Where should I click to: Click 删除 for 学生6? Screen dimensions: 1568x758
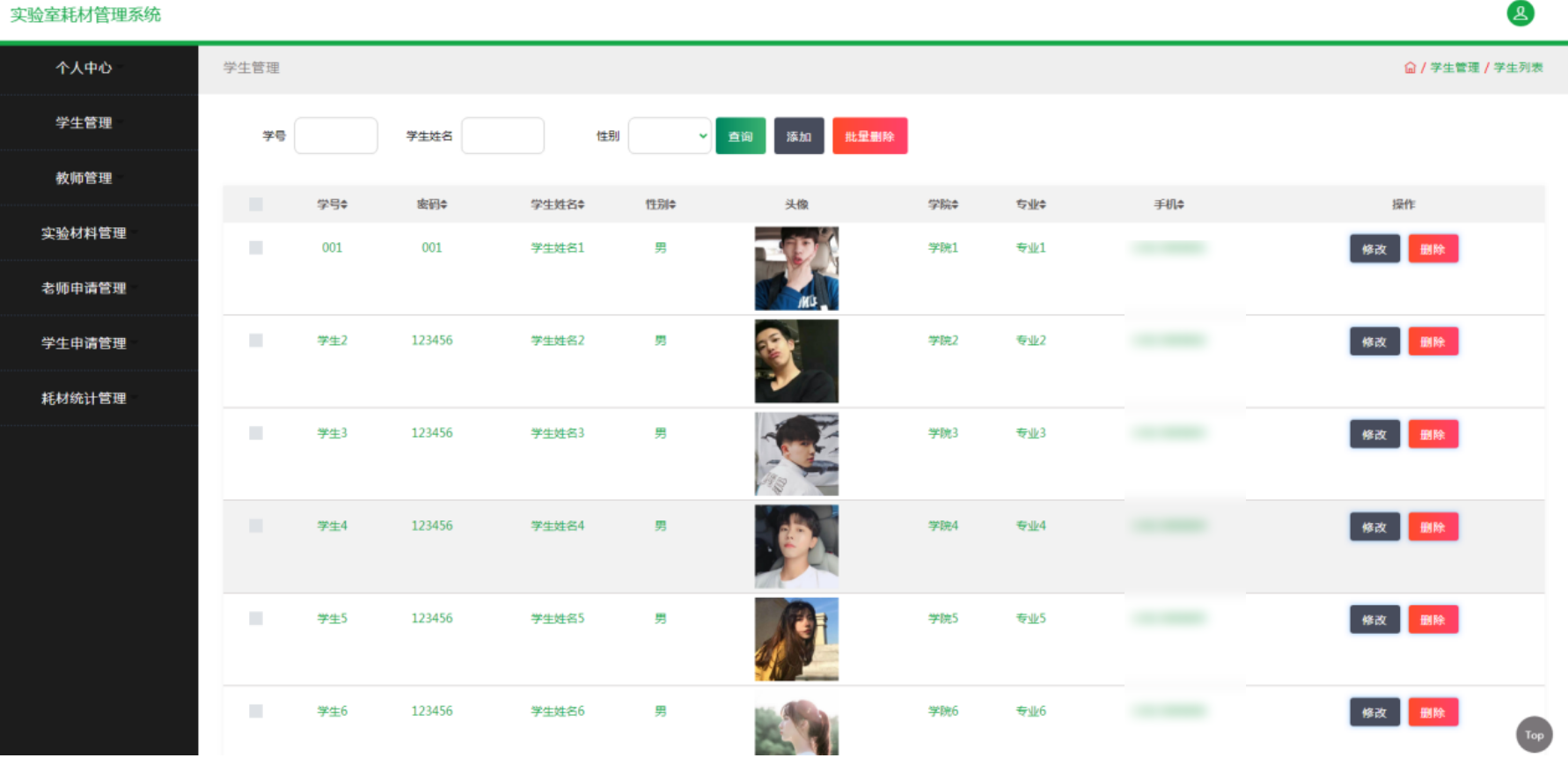click(1432, 712)
